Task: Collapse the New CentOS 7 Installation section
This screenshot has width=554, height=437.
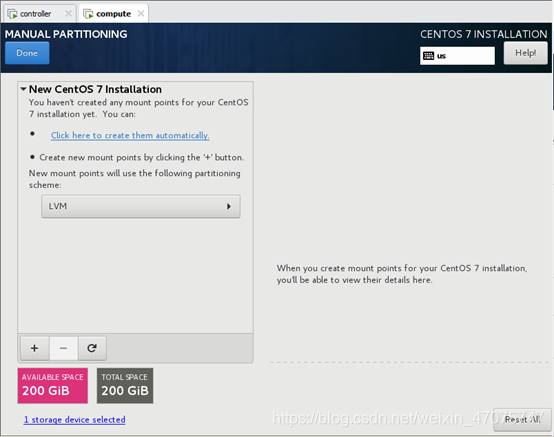Action: [23, 89]
